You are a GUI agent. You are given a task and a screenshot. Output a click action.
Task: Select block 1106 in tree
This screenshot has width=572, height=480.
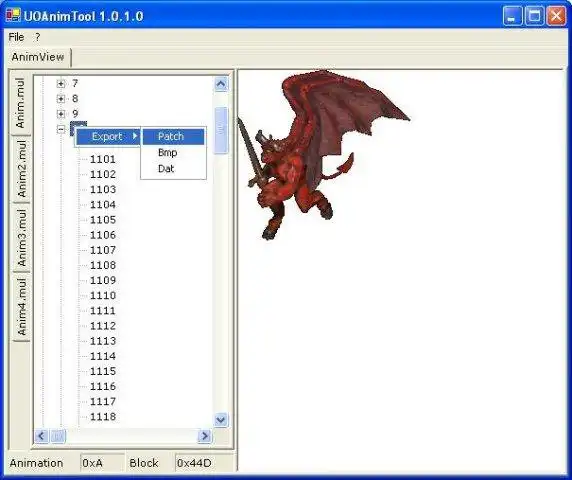(103, 235)
